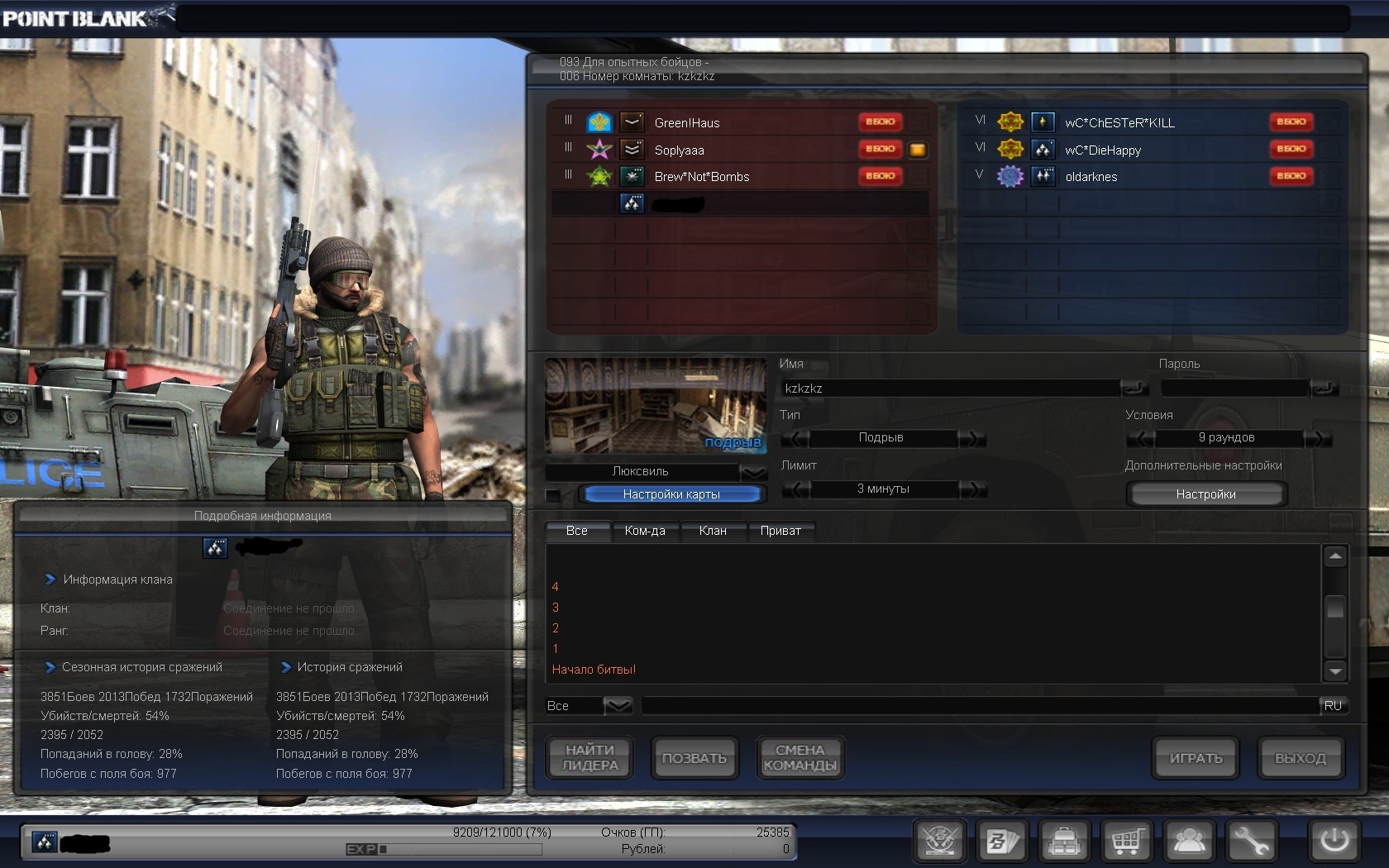Screen dimensions: 1389x868
Task: Click the icon left of oldarknes name
Action: point(1043,176)
